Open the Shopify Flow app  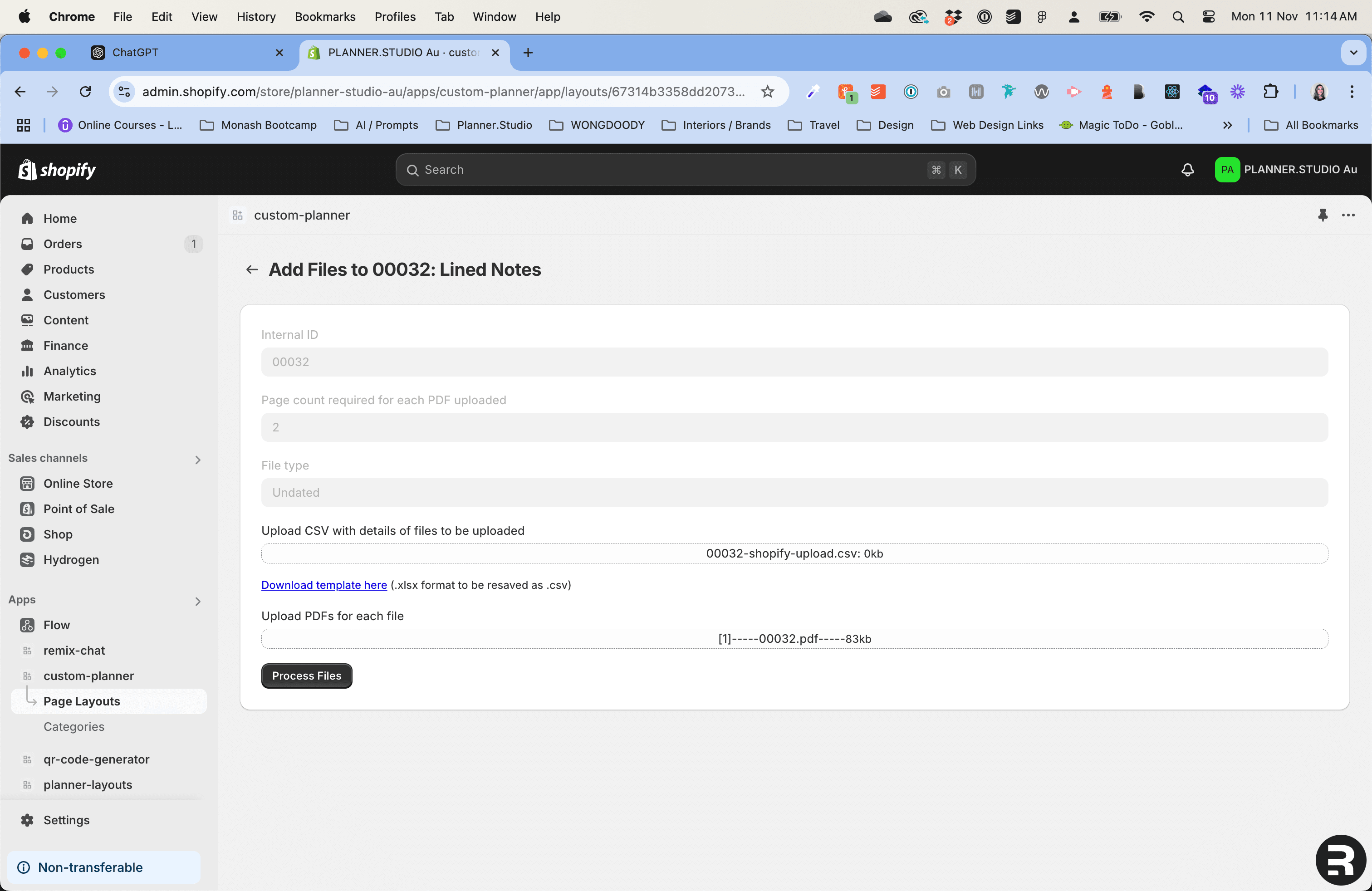click(x=57, y=624)
